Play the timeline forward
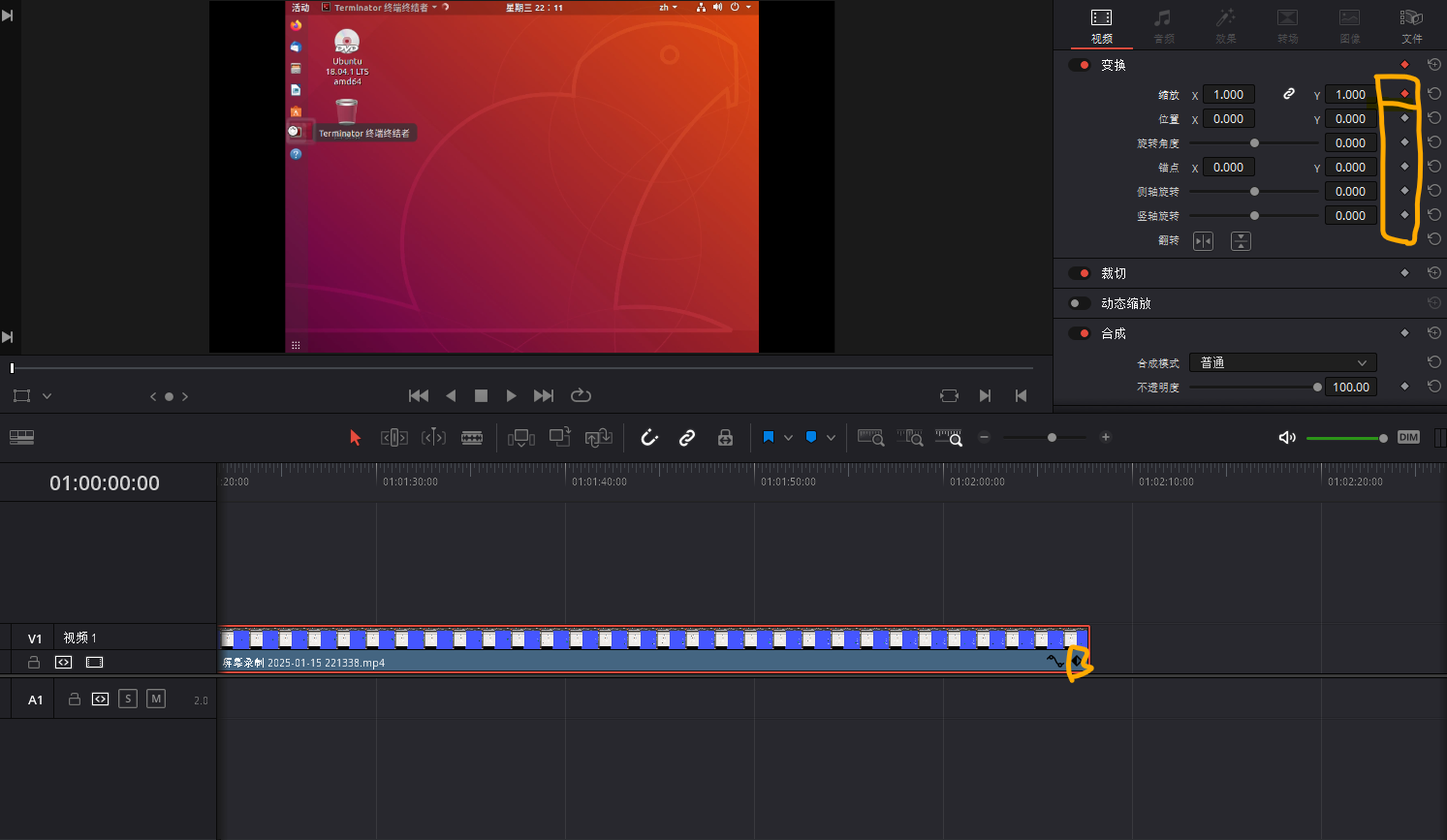Image resolution: width=1447 pixels, height=840 pixels. [511, 395]
